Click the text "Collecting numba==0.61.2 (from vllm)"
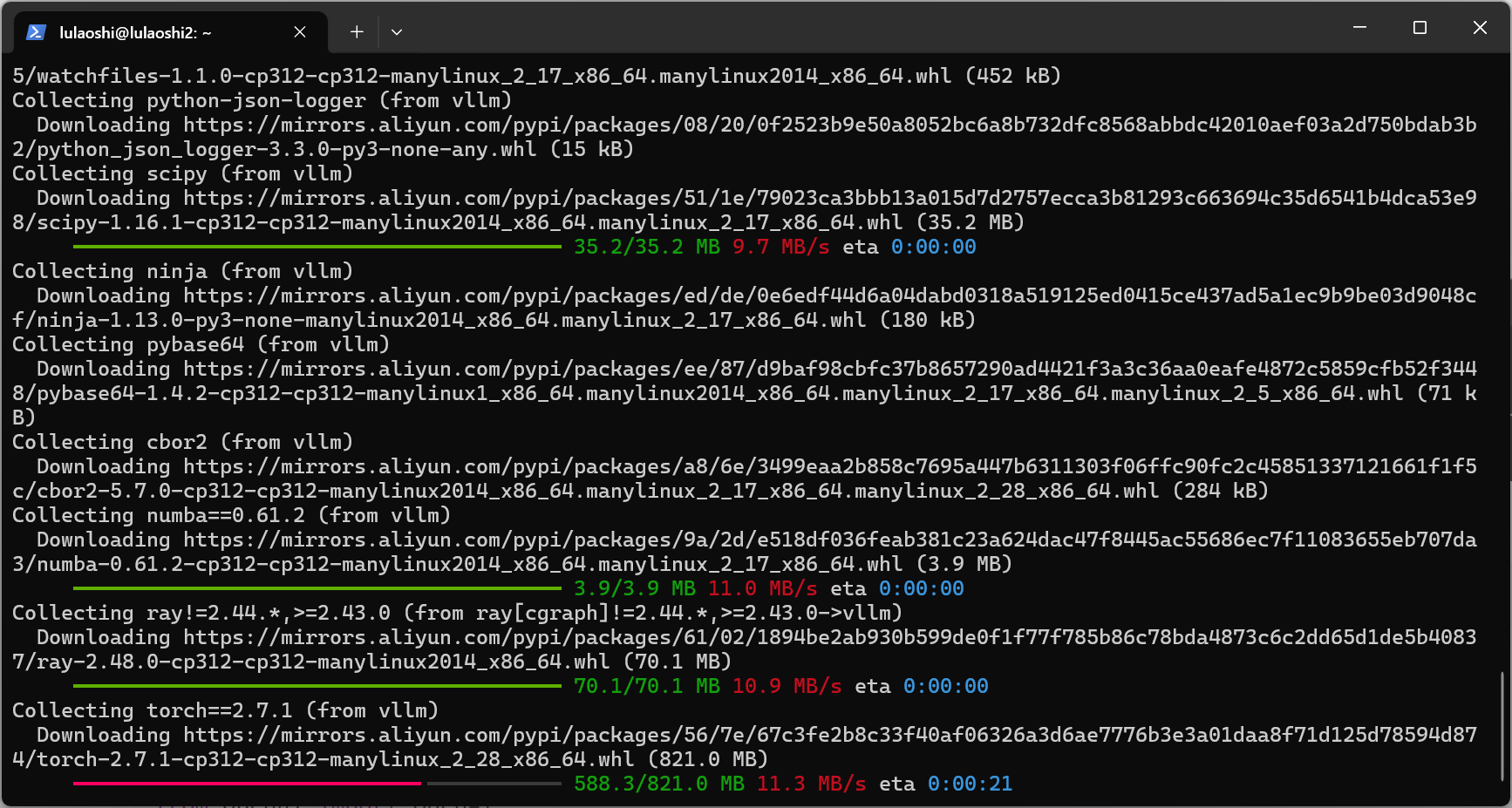The width and height of the screenshot is (1512, 808). click(x=232, y=516)
